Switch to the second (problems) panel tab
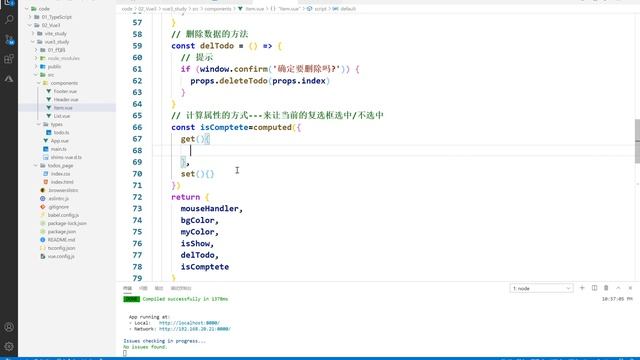 coord(143,288)
